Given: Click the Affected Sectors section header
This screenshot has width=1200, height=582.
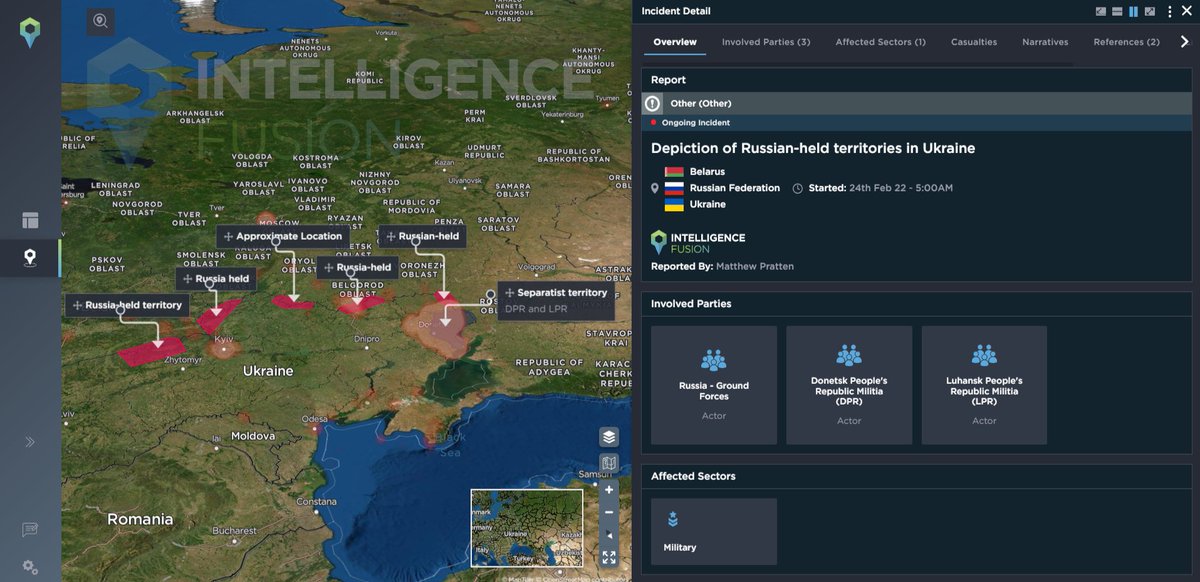Looking at the screenshot, I should coord(693,476).
